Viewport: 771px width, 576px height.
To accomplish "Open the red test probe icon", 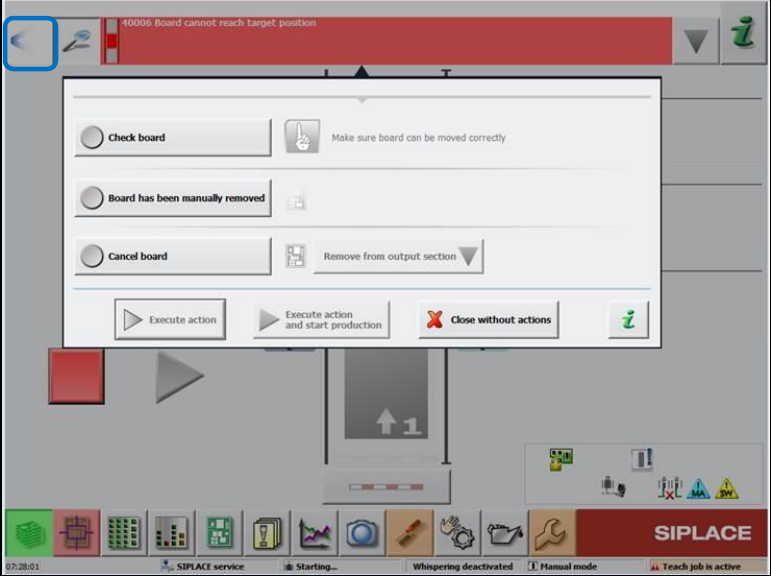I will click(409, 533).
